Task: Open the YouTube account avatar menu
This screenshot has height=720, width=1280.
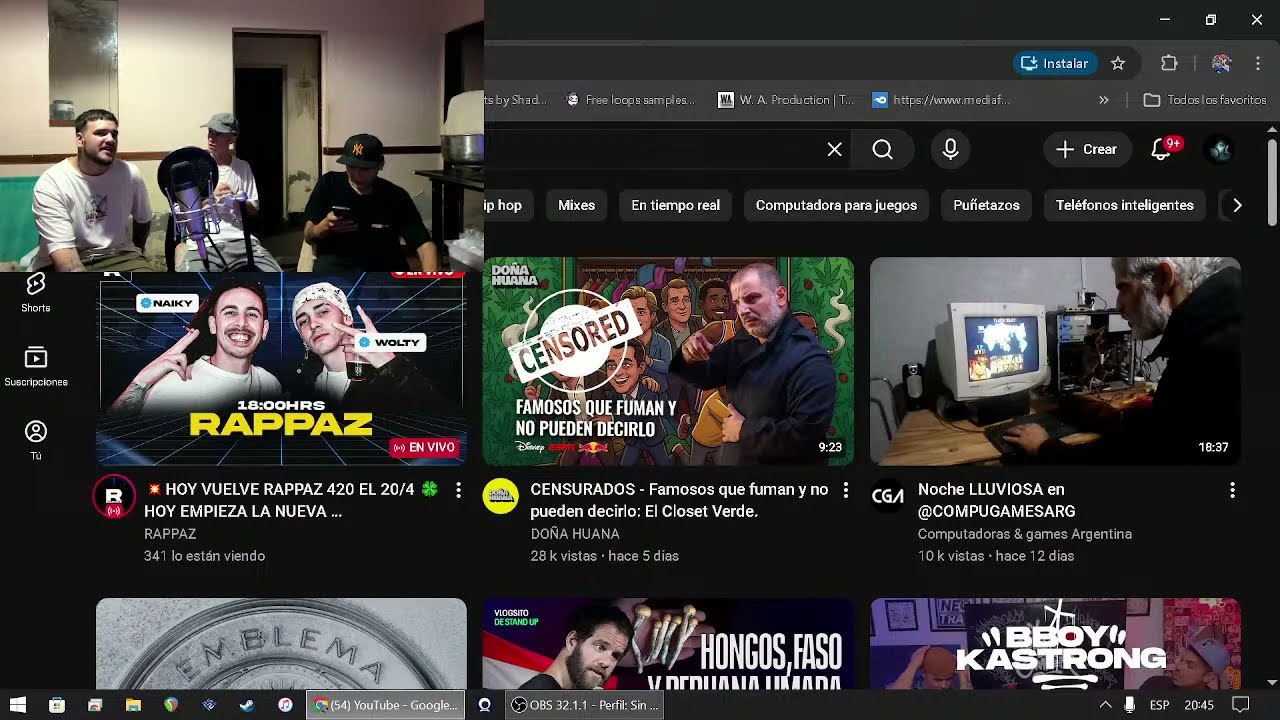Action: [1220, 149]
